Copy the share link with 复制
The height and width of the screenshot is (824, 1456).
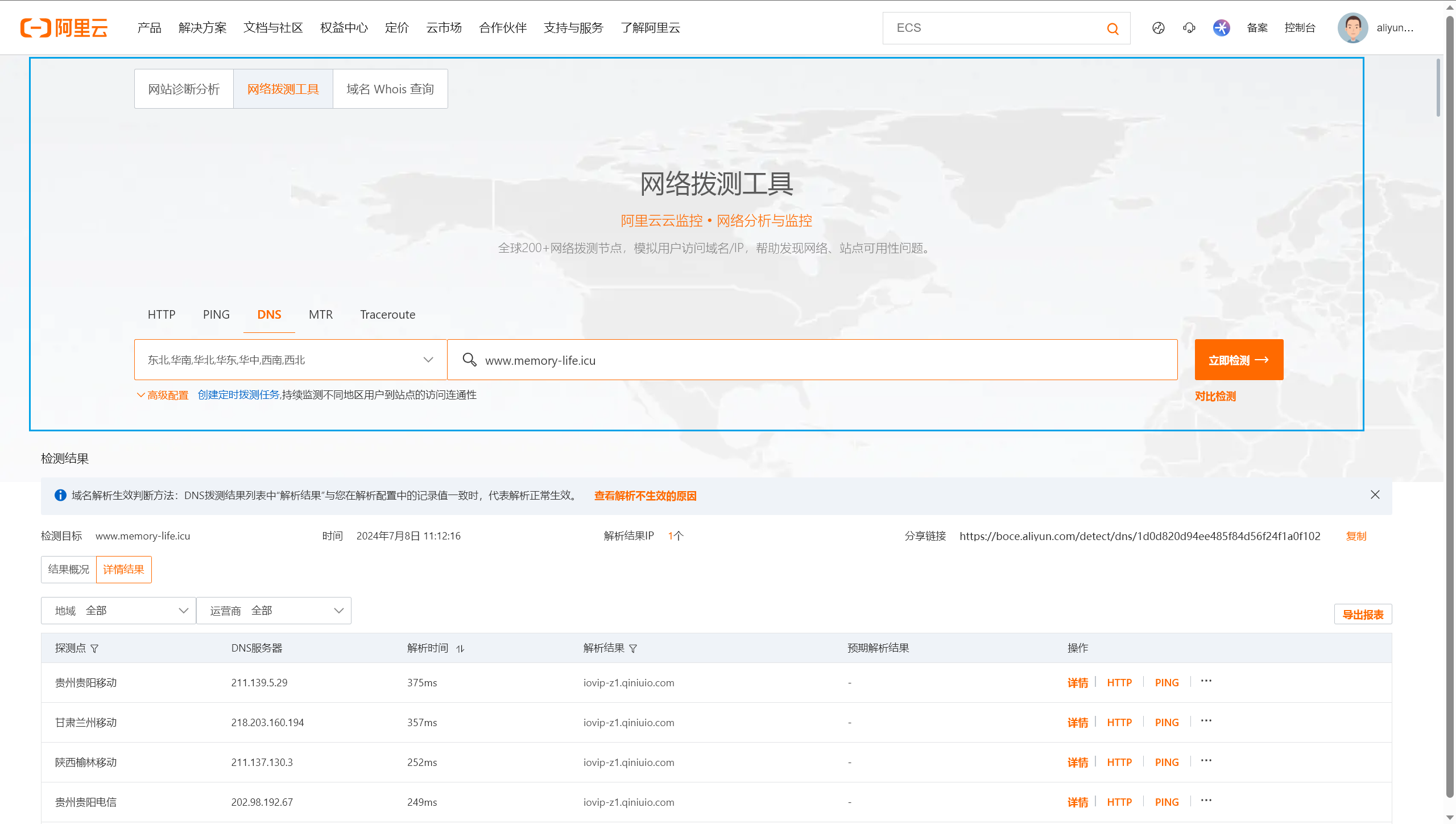point(1356,536)
